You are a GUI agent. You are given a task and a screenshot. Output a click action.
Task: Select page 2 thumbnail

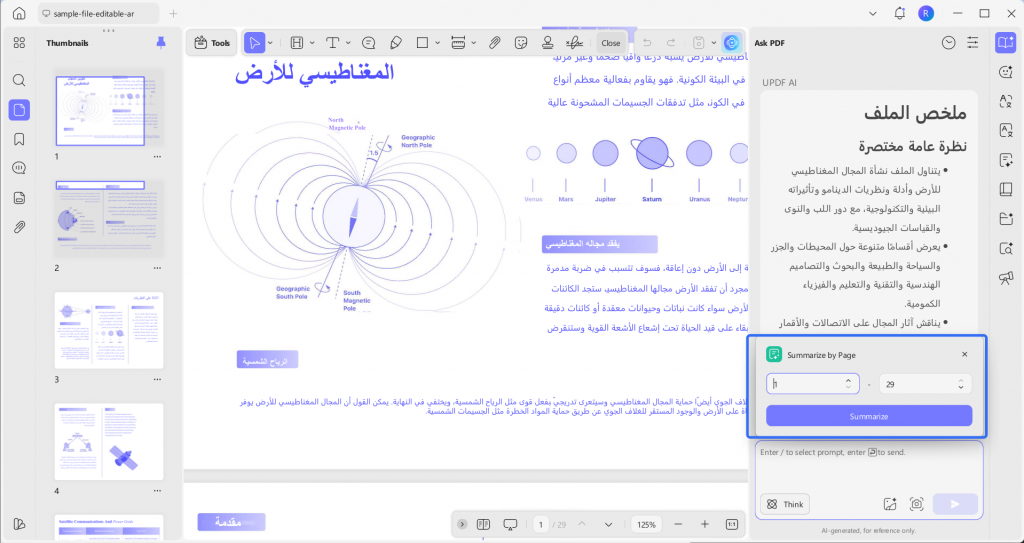[108, 219]
